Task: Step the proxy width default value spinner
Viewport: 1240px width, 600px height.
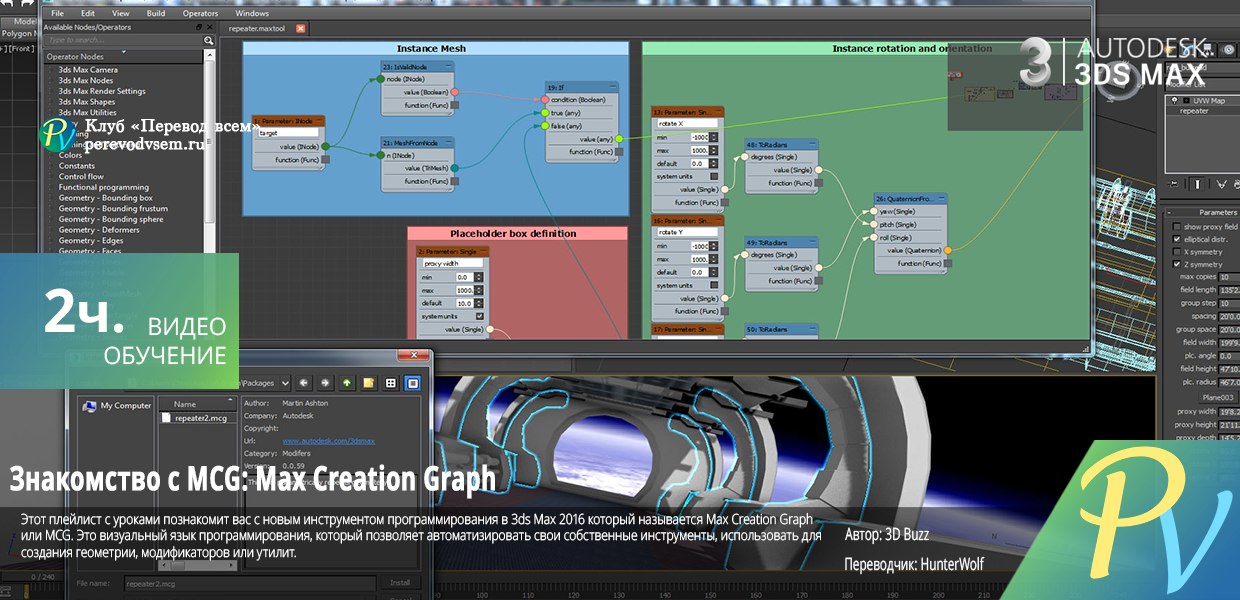Action: pos(479,303)
